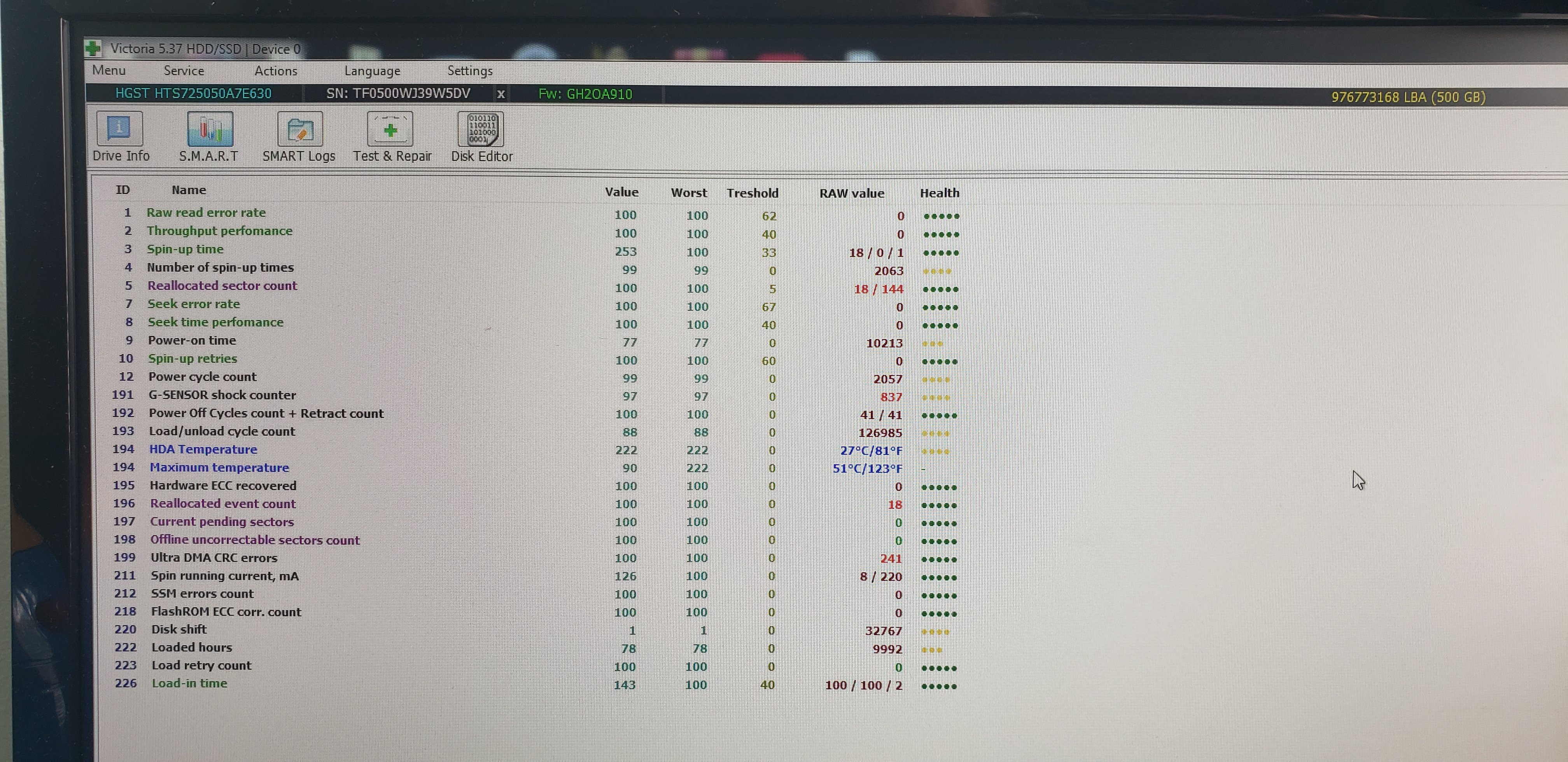Screen dimensions: 1568x762
Task: Open the Language menu
Action: [x=373, y=71]
